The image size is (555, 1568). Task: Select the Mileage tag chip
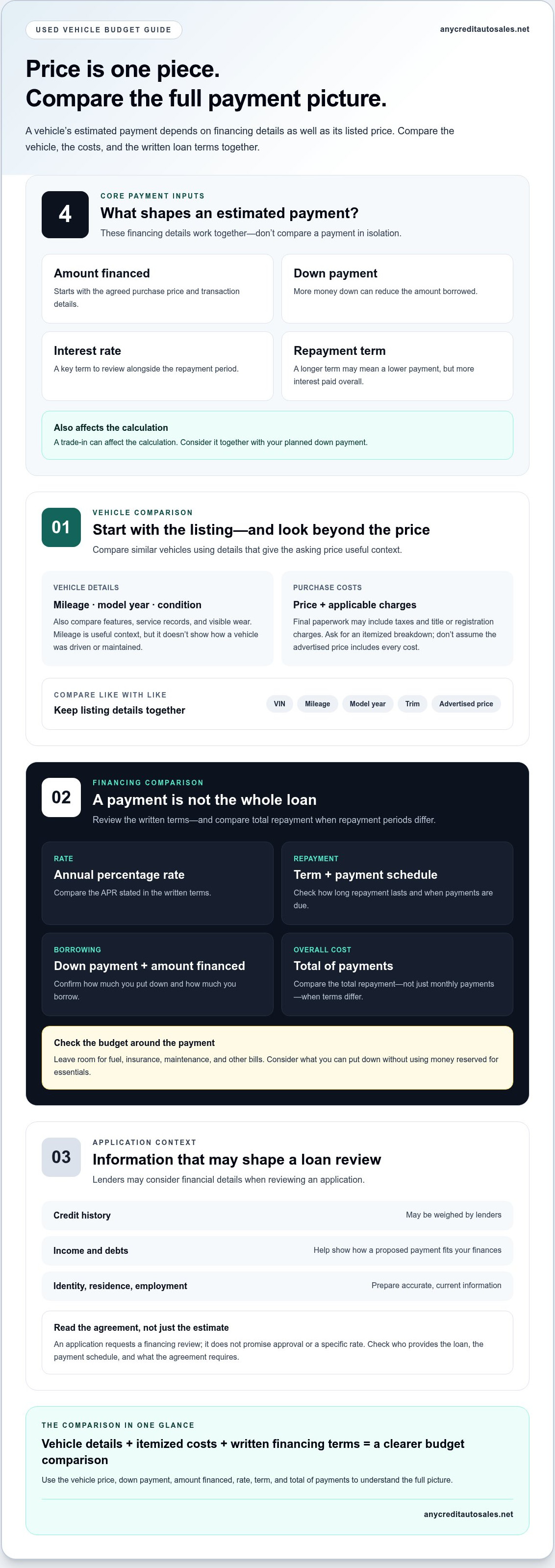click(317, 704)
